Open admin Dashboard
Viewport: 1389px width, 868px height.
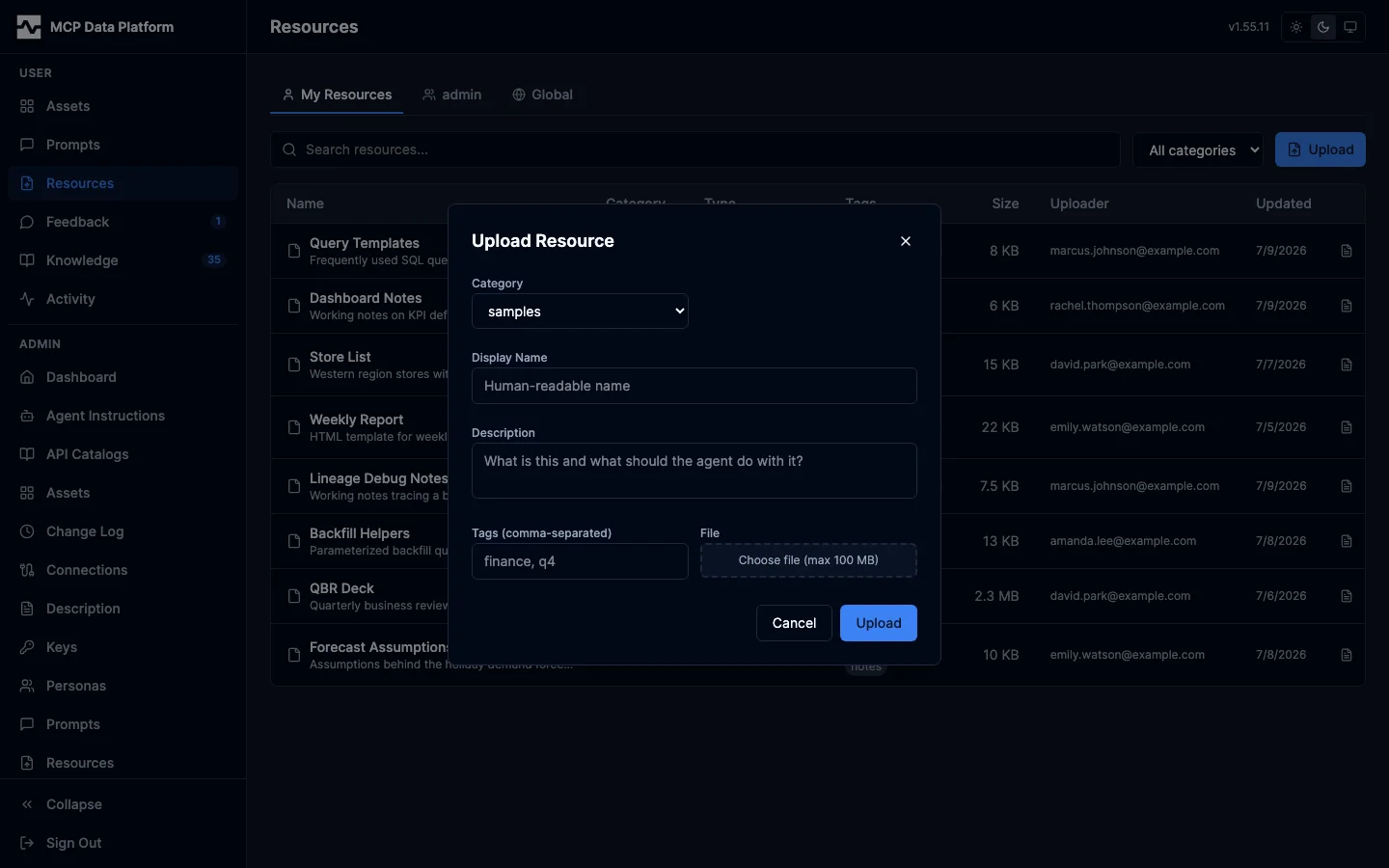coord(123,377)
